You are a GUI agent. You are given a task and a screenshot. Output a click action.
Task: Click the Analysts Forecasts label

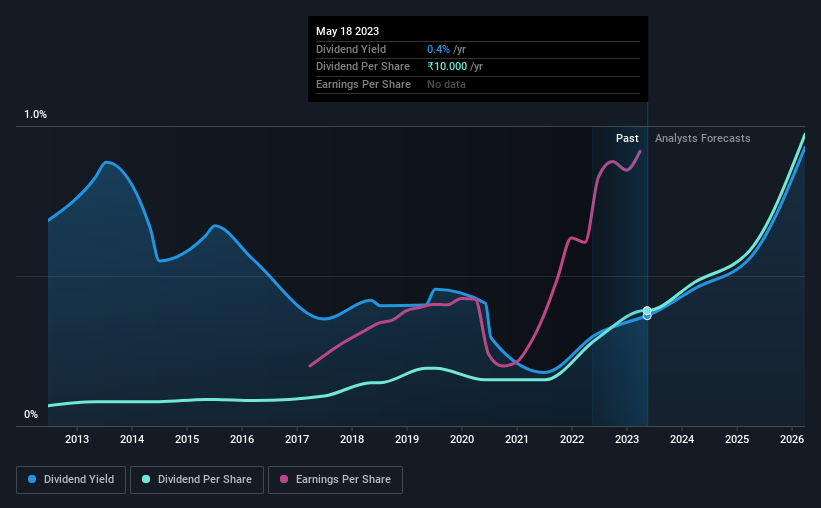coord(703,138)
